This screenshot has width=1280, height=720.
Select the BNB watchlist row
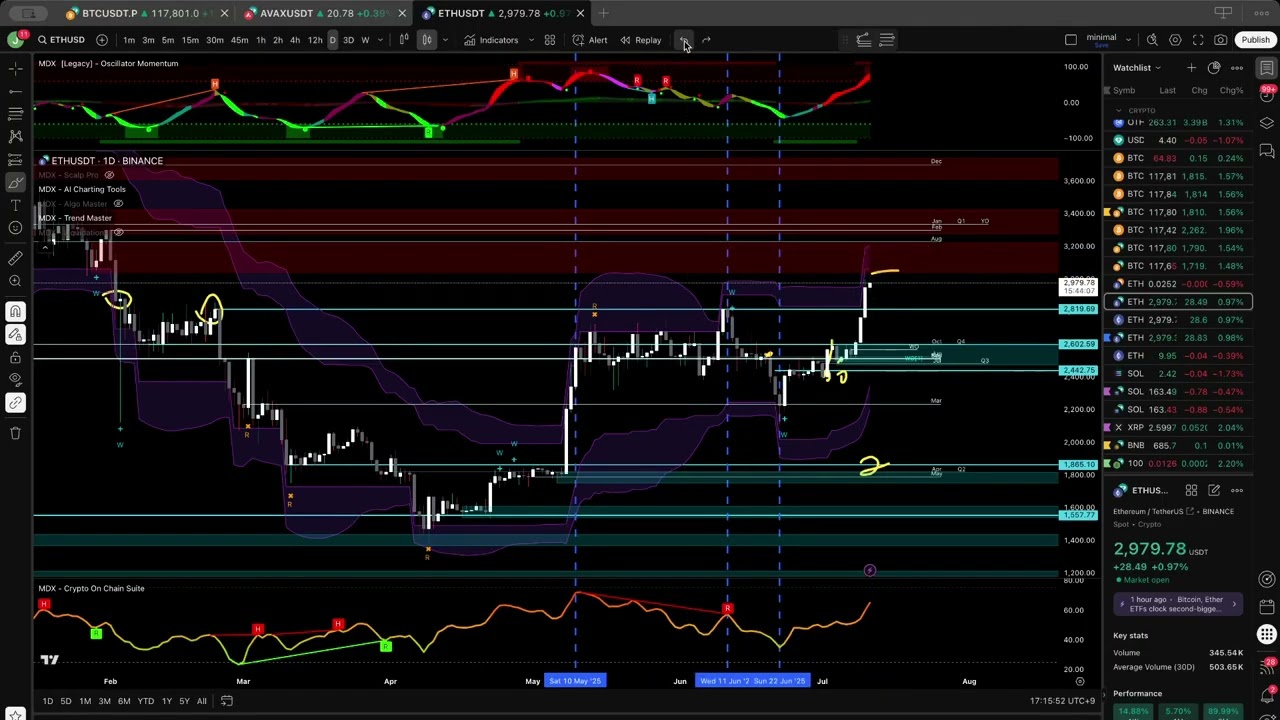pos(1178,446)
